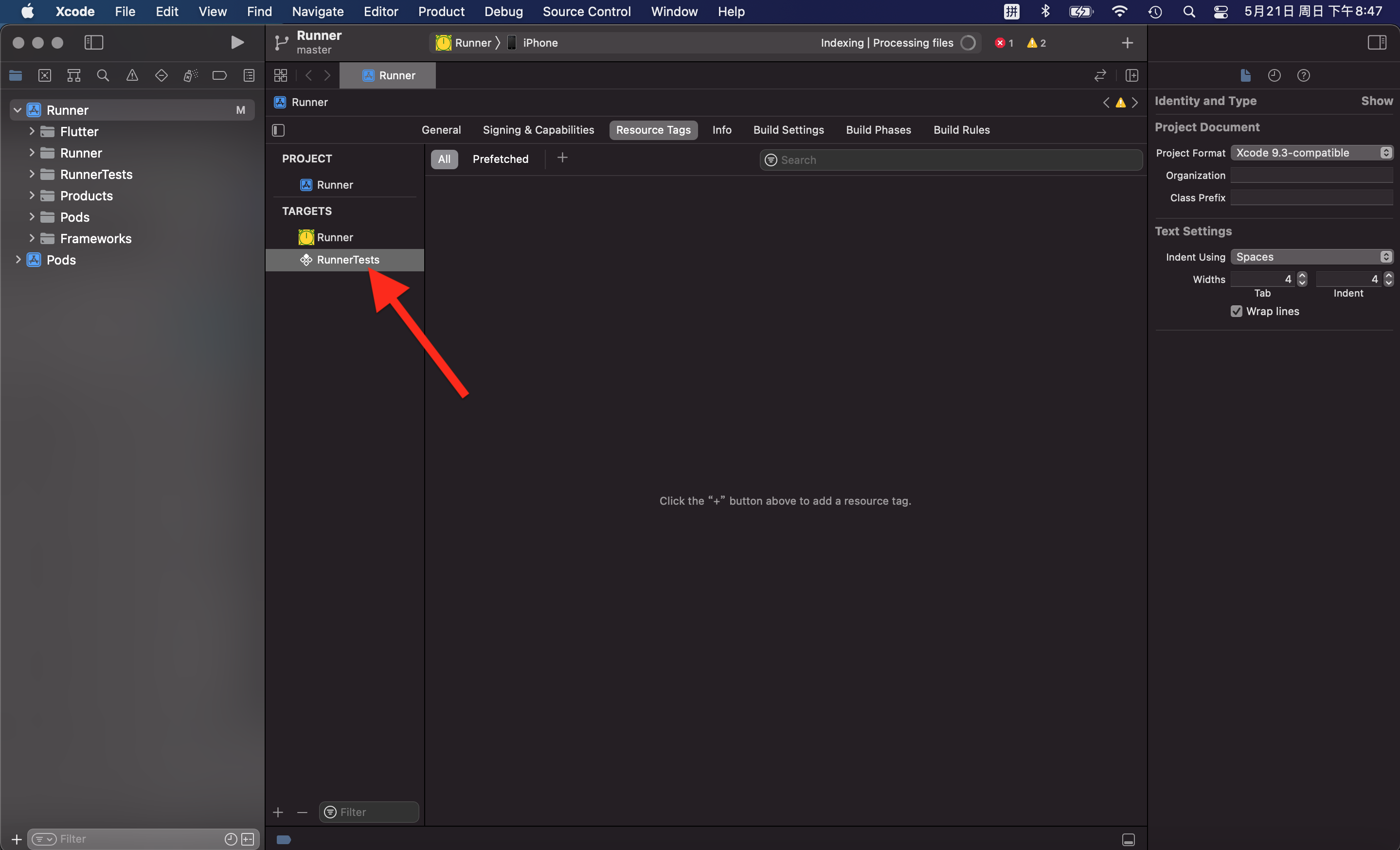Open the Library plus button
Image resolution: width=1400 pixels, height=850 pixels.
(1127, 43)
